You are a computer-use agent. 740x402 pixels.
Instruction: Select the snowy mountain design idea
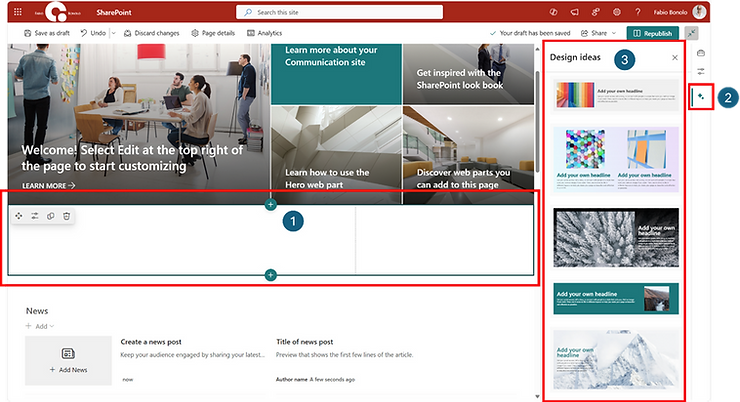click(616, 360)
